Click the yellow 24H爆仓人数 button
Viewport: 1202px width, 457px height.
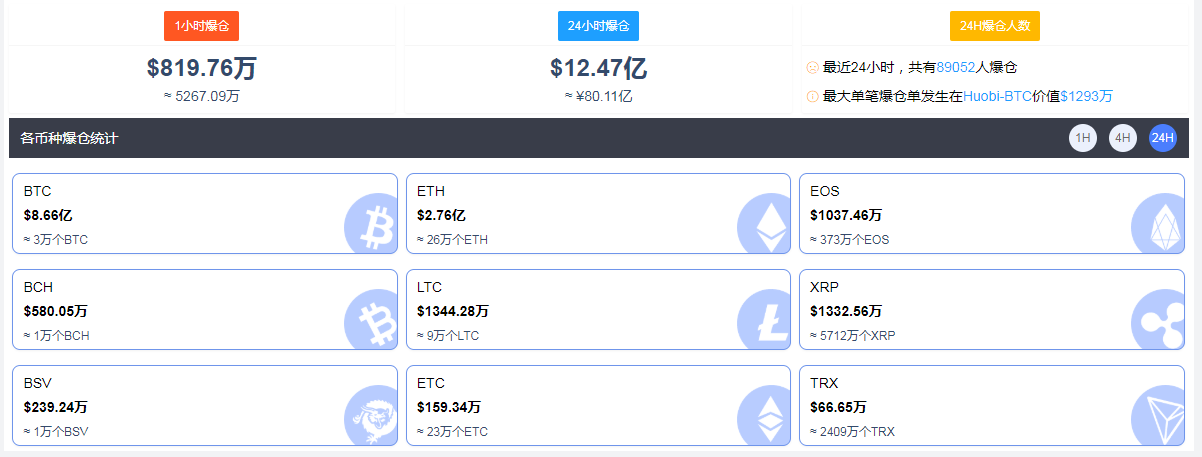[x=995, y=26]
